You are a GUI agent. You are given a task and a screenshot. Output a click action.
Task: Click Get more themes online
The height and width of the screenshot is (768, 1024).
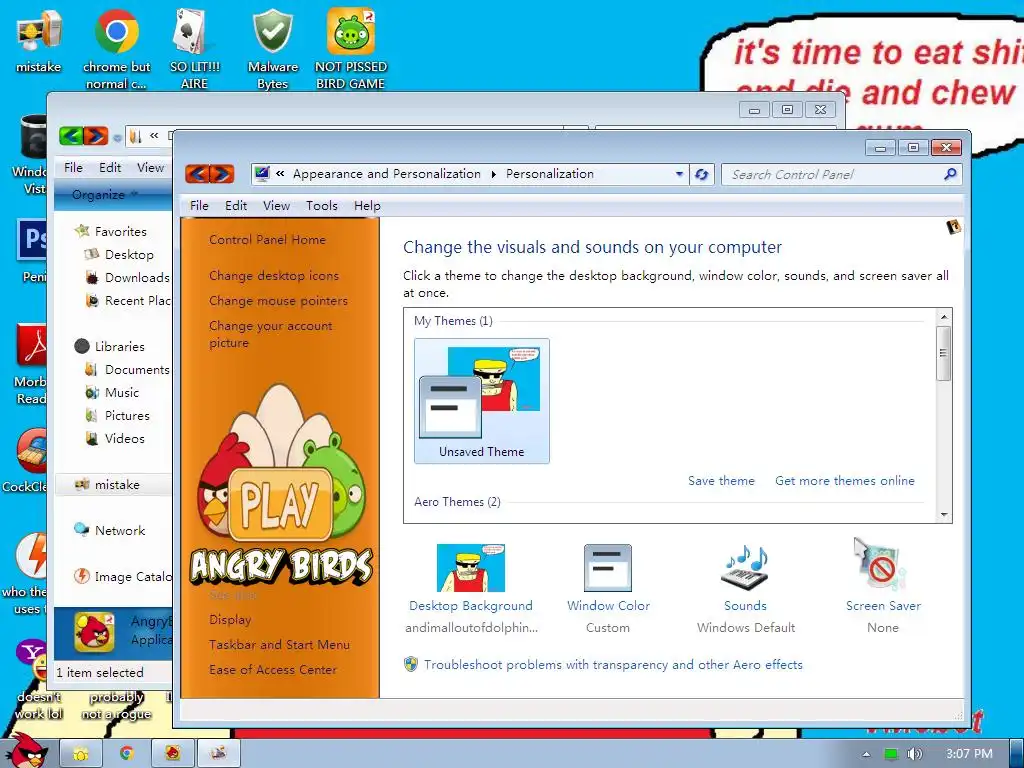click(x=844, y=481)
